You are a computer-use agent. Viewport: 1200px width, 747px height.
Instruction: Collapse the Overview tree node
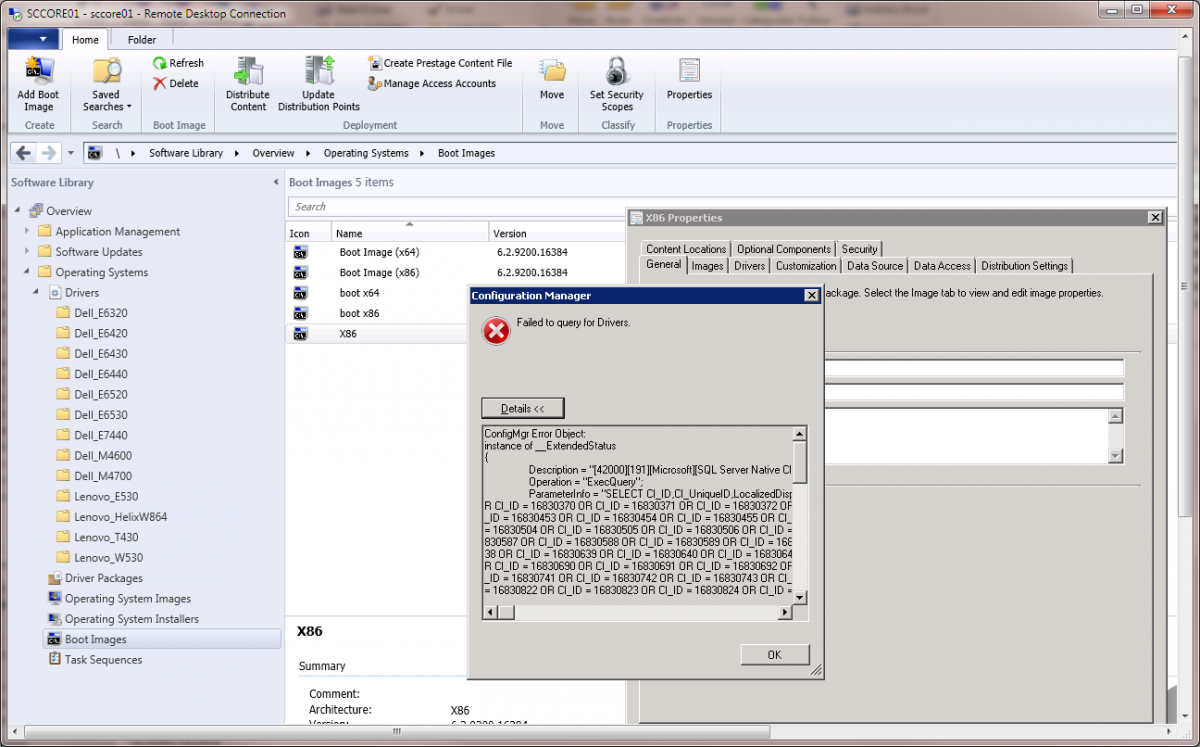tap(18, 211)
